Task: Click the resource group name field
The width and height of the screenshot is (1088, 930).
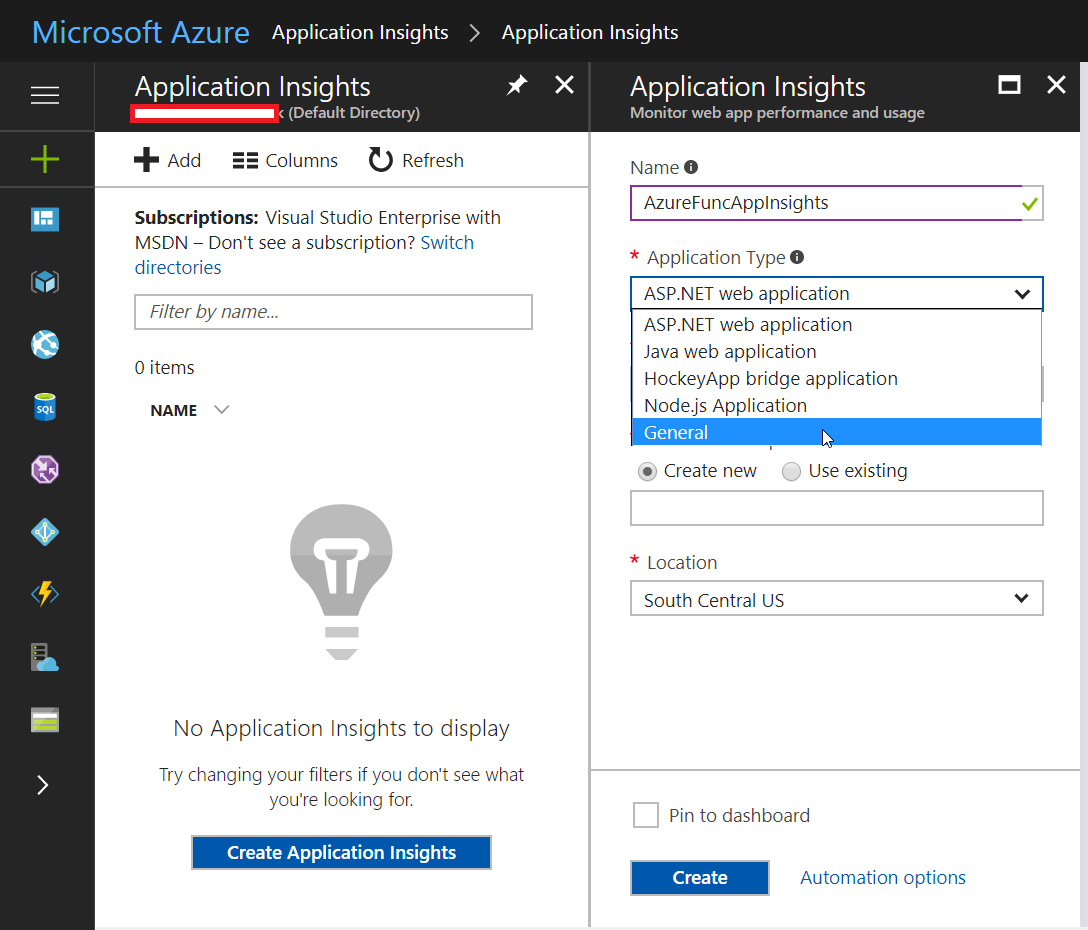Action: pos(836,508)
